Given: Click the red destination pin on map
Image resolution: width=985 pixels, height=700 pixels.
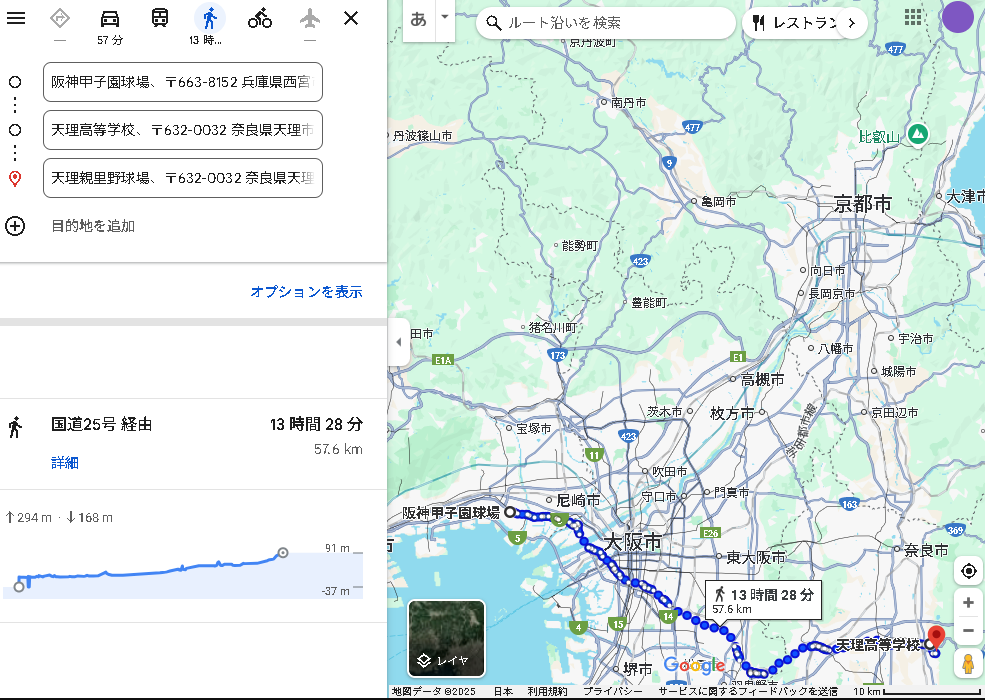Looking at the screenshot, I should (x=936, y=637).
